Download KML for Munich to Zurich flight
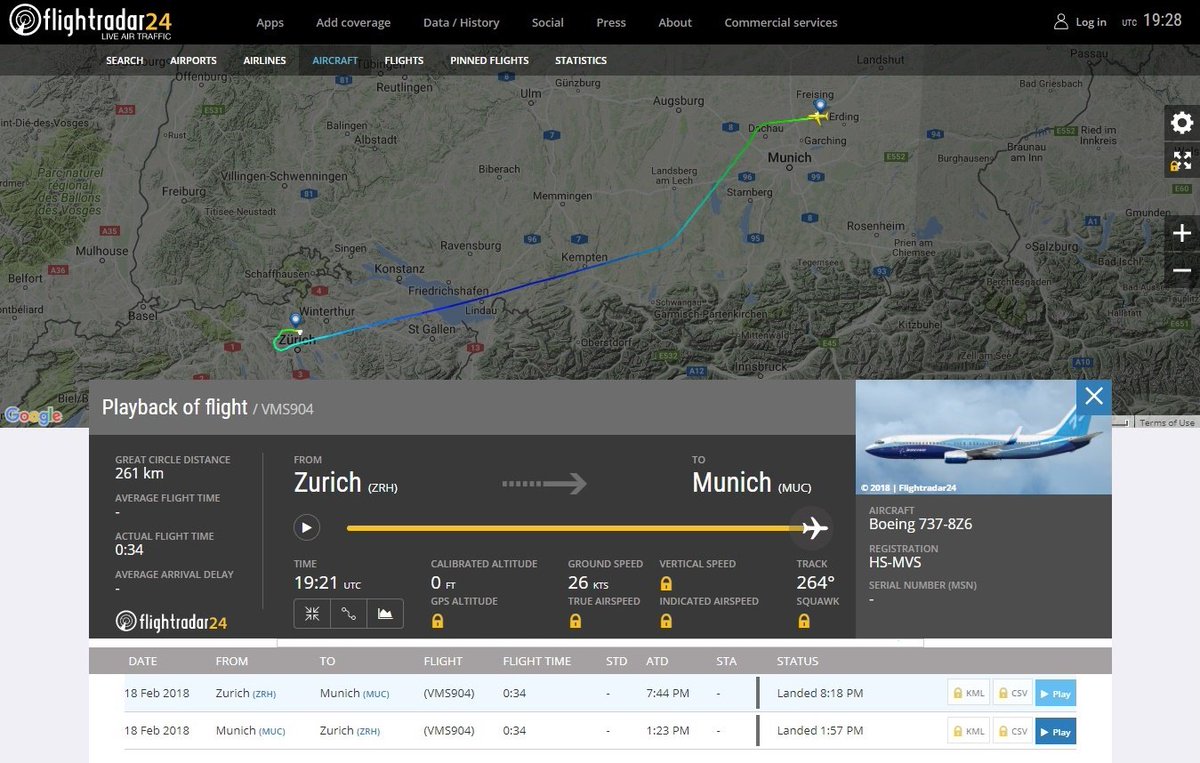The image size is (1200, 763). click(x=969, y=731)
